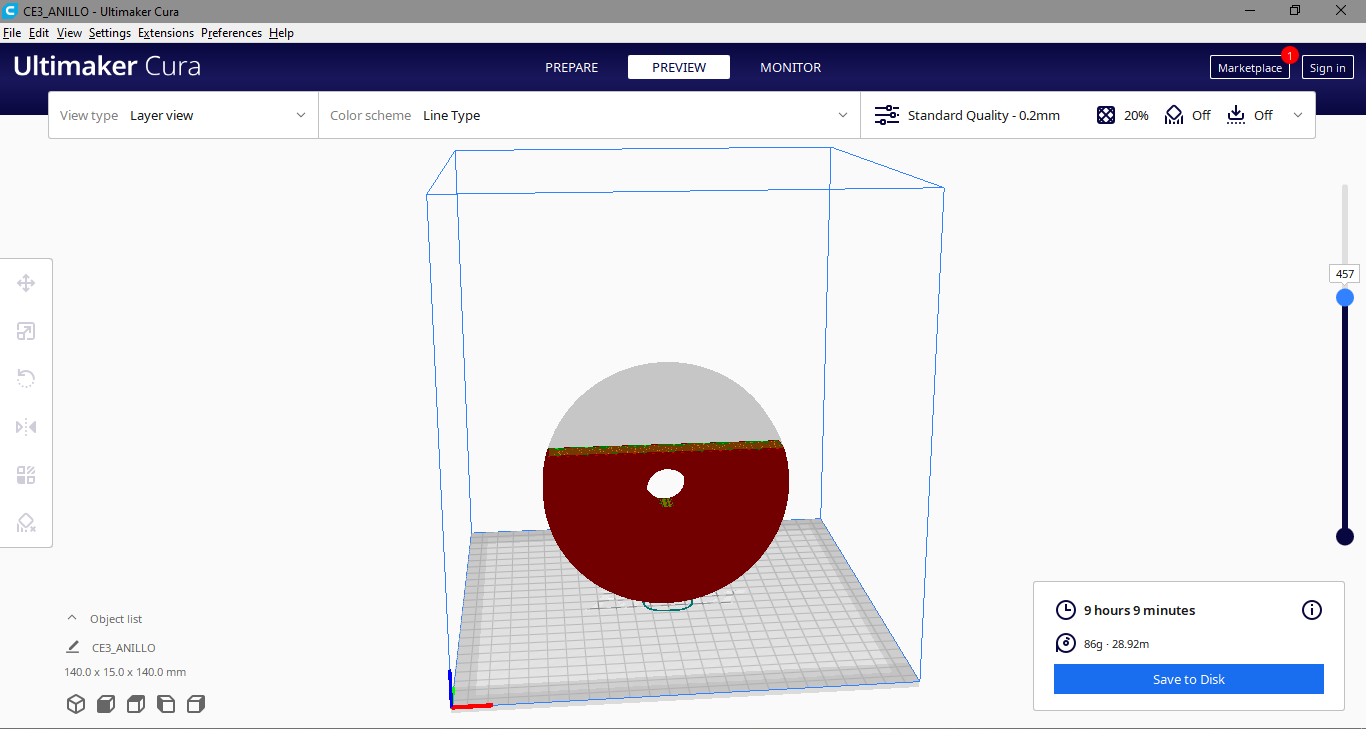1366x729 pixels.
Task: Switch to front view using view cube icon
Action: tap(106, 704)
